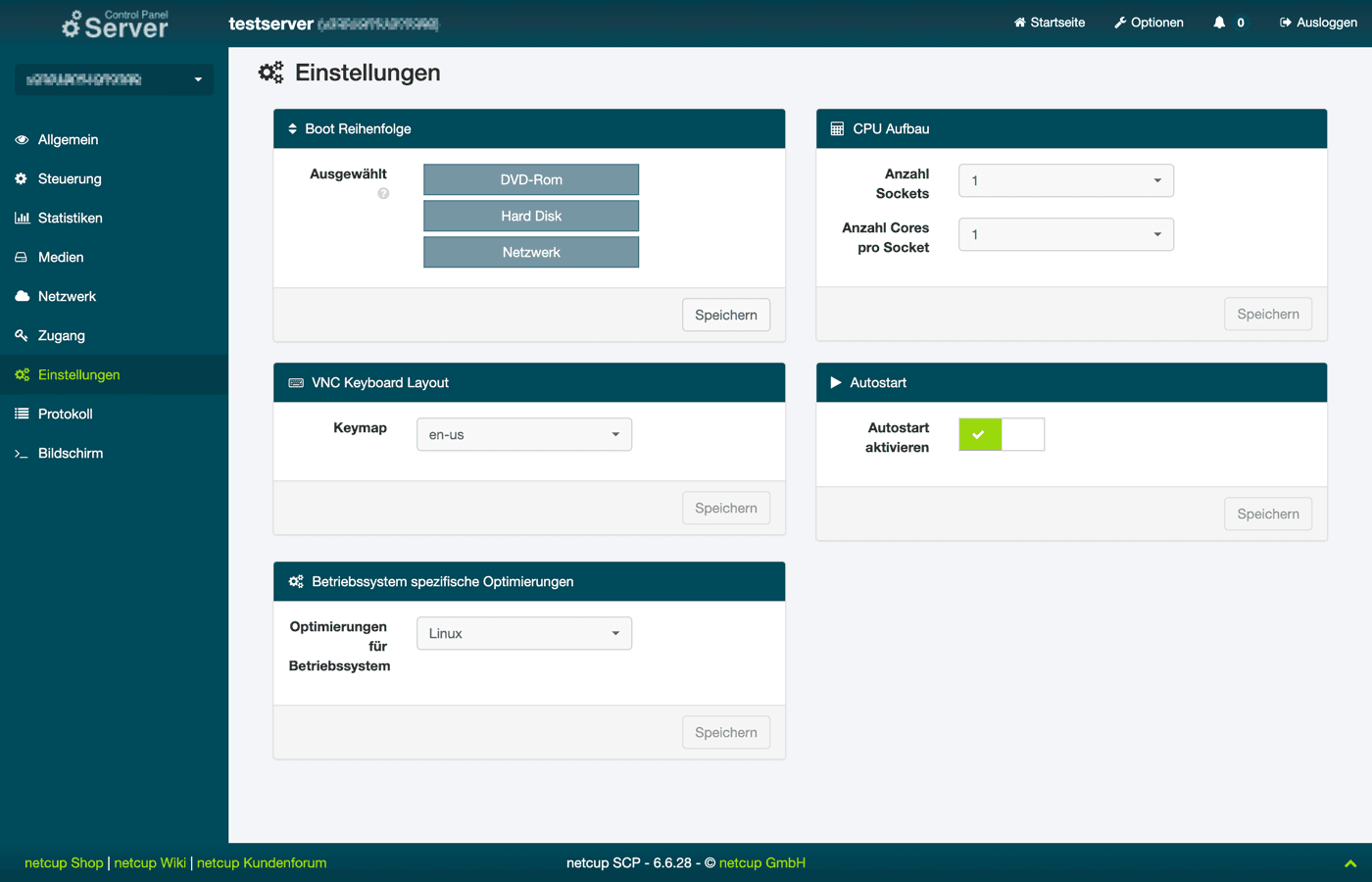
Task: Expand the Keymap en-us dropdown
Action: pos(523,434)
